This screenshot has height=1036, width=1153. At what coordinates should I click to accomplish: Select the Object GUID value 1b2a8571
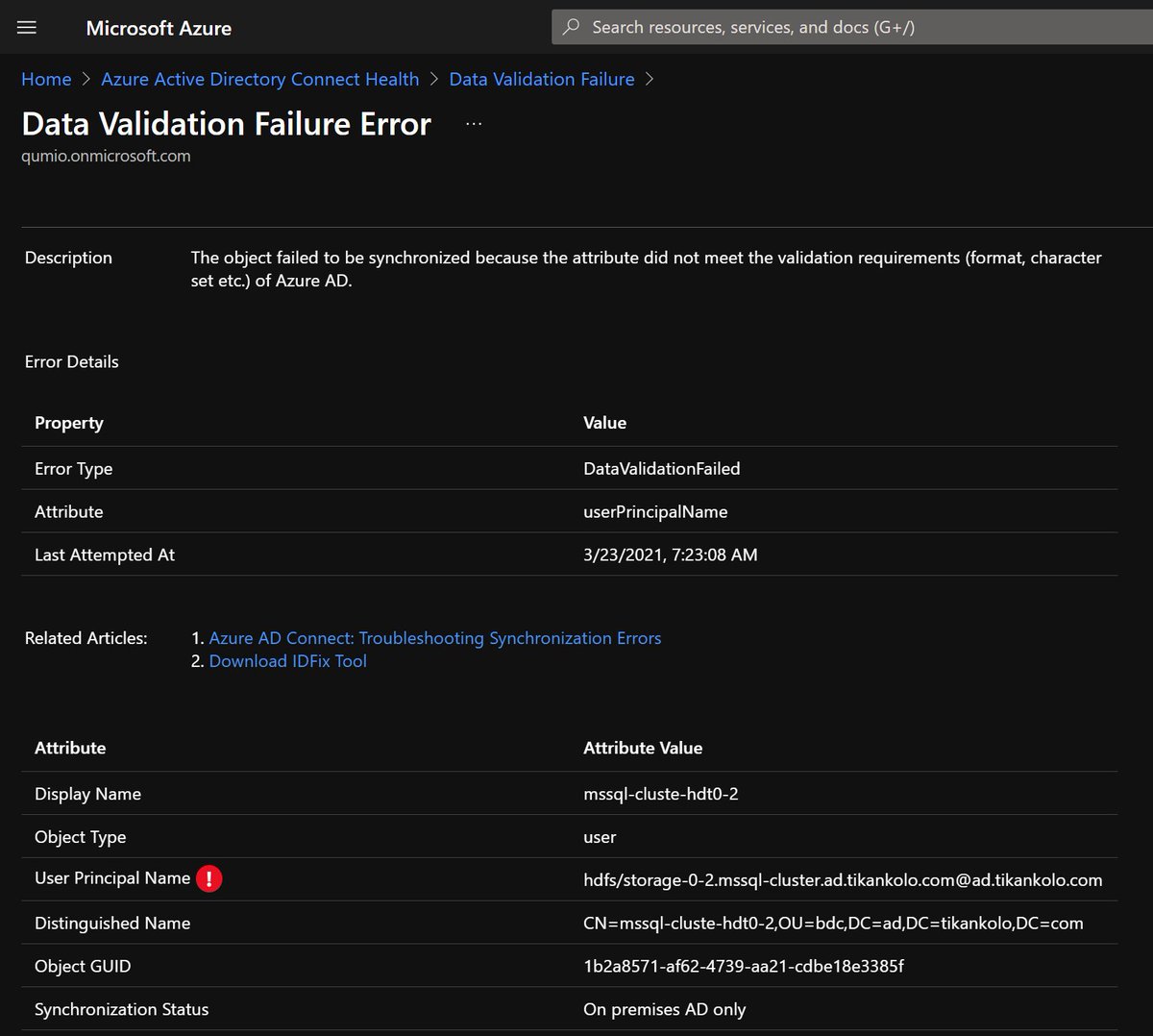(x=744, y=966)
